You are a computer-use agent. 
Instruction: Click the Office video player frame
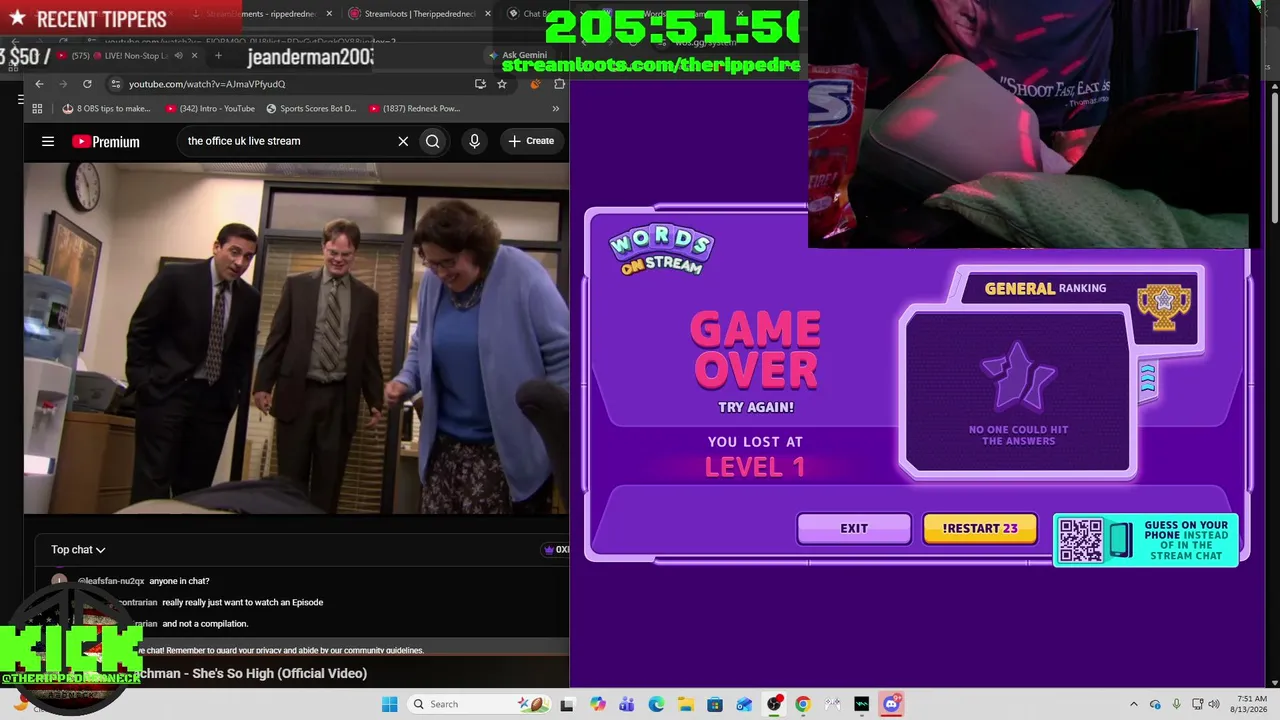(x=297, y=338)
